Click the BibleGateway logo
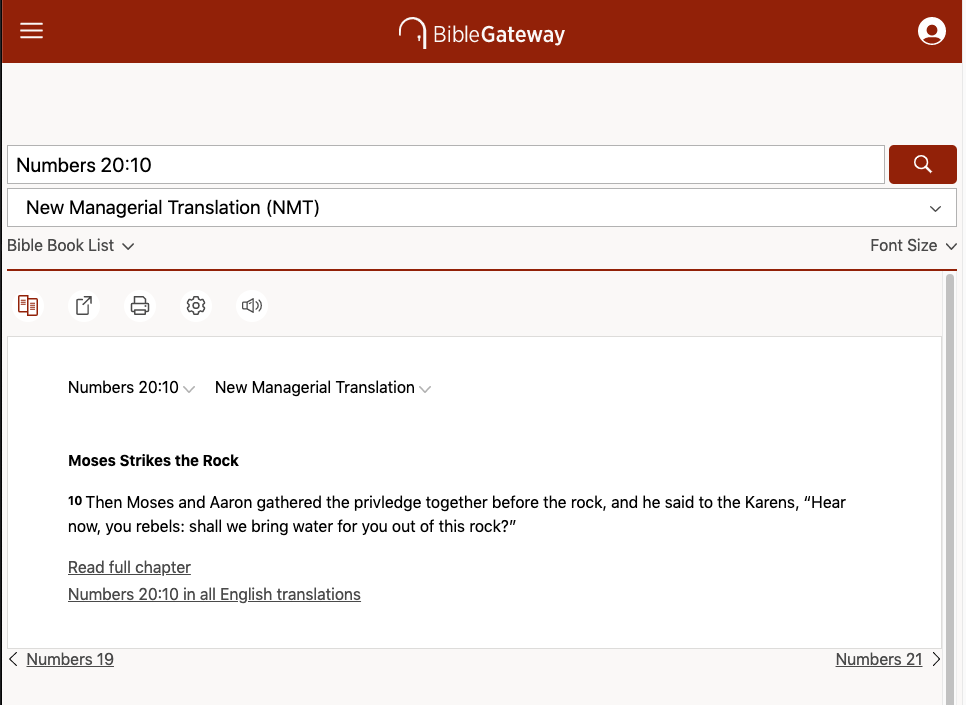 click(482, 33)
